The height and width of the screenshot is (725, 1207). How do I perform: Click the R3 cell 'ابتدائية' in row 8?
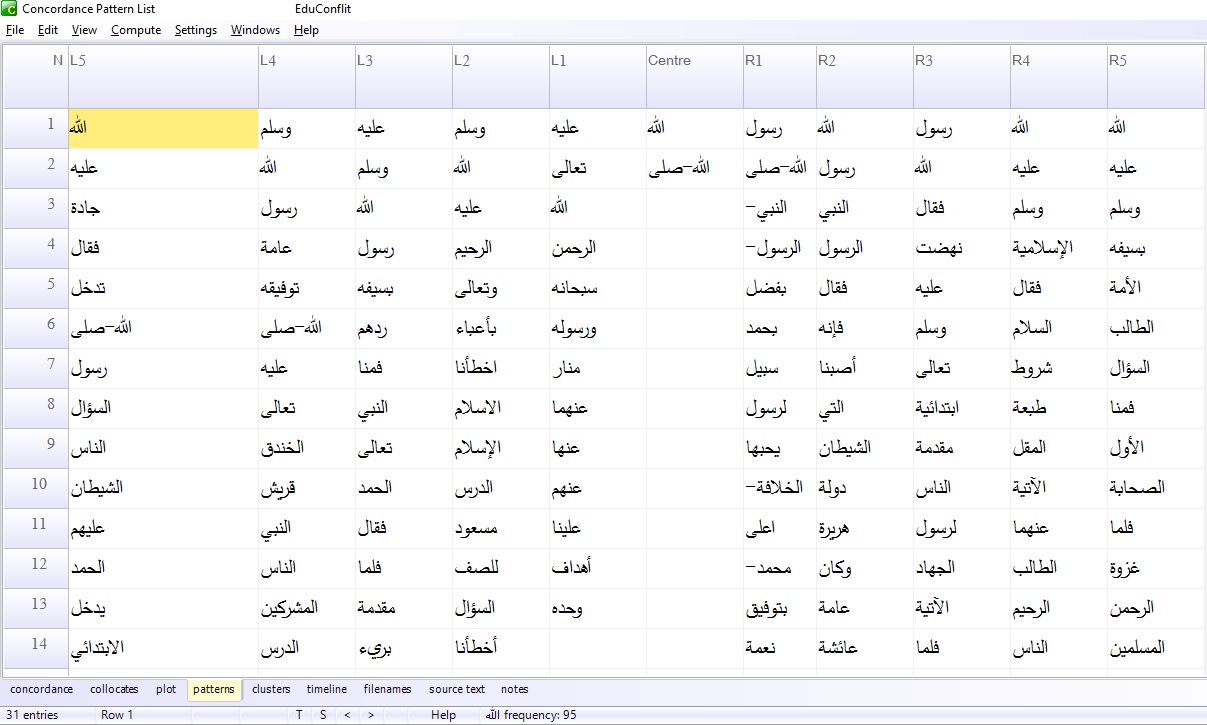point(962,408)
